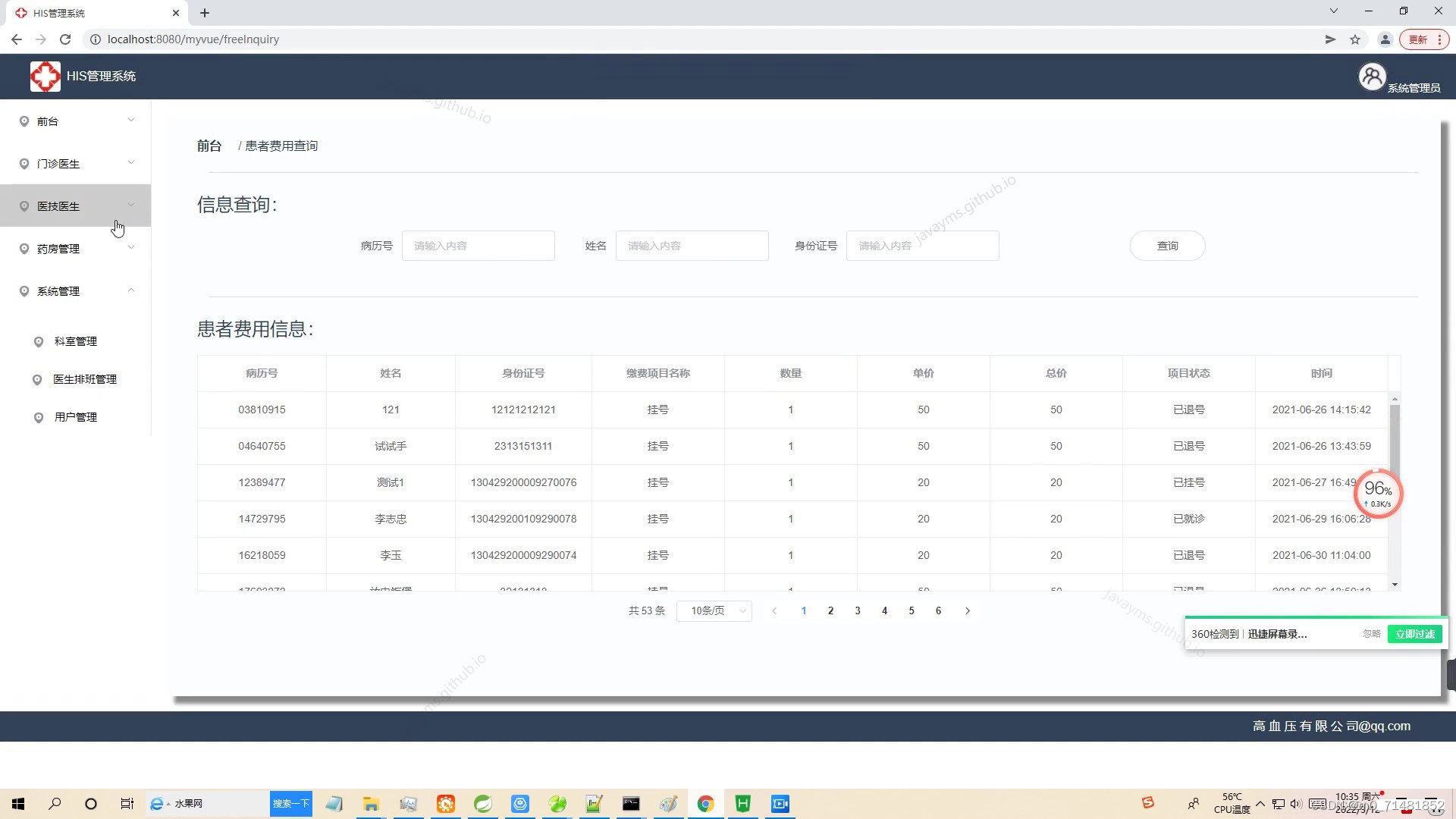
Task: Click the next page arrow in pagination
Action: pos(968,611)
